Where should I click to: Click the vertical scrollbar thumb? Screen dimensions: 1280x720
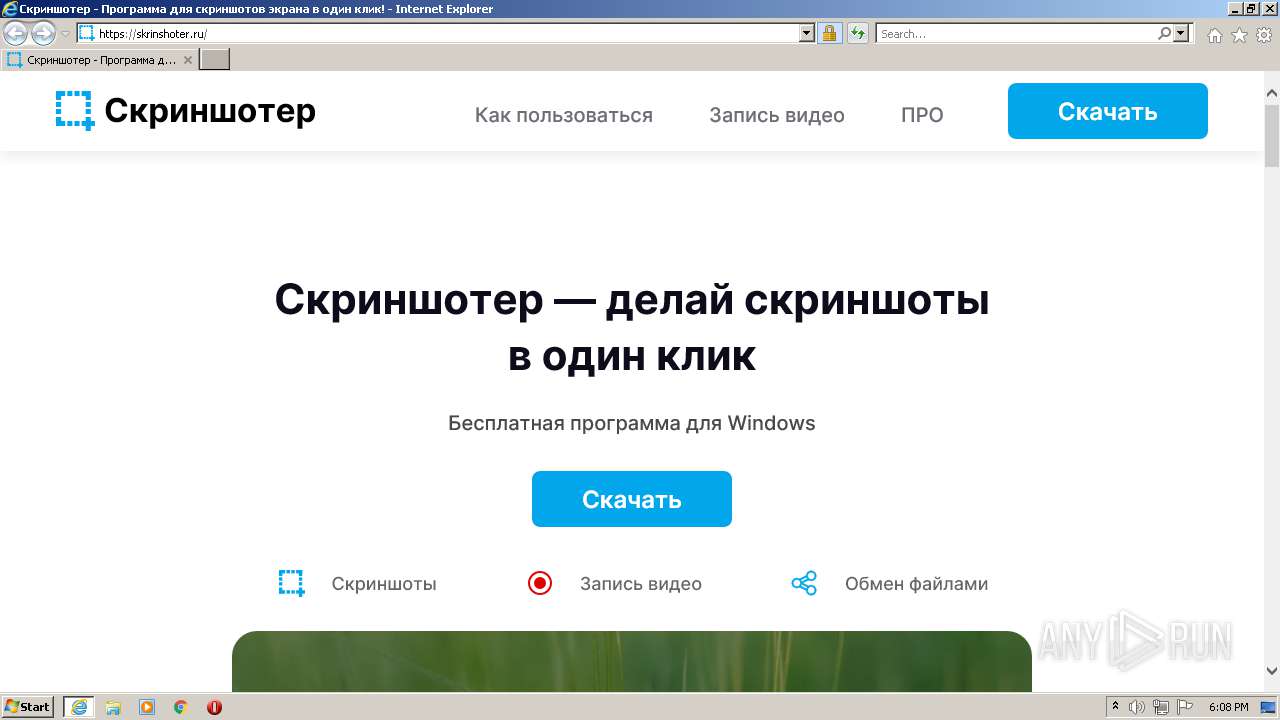click(1272, 135)
